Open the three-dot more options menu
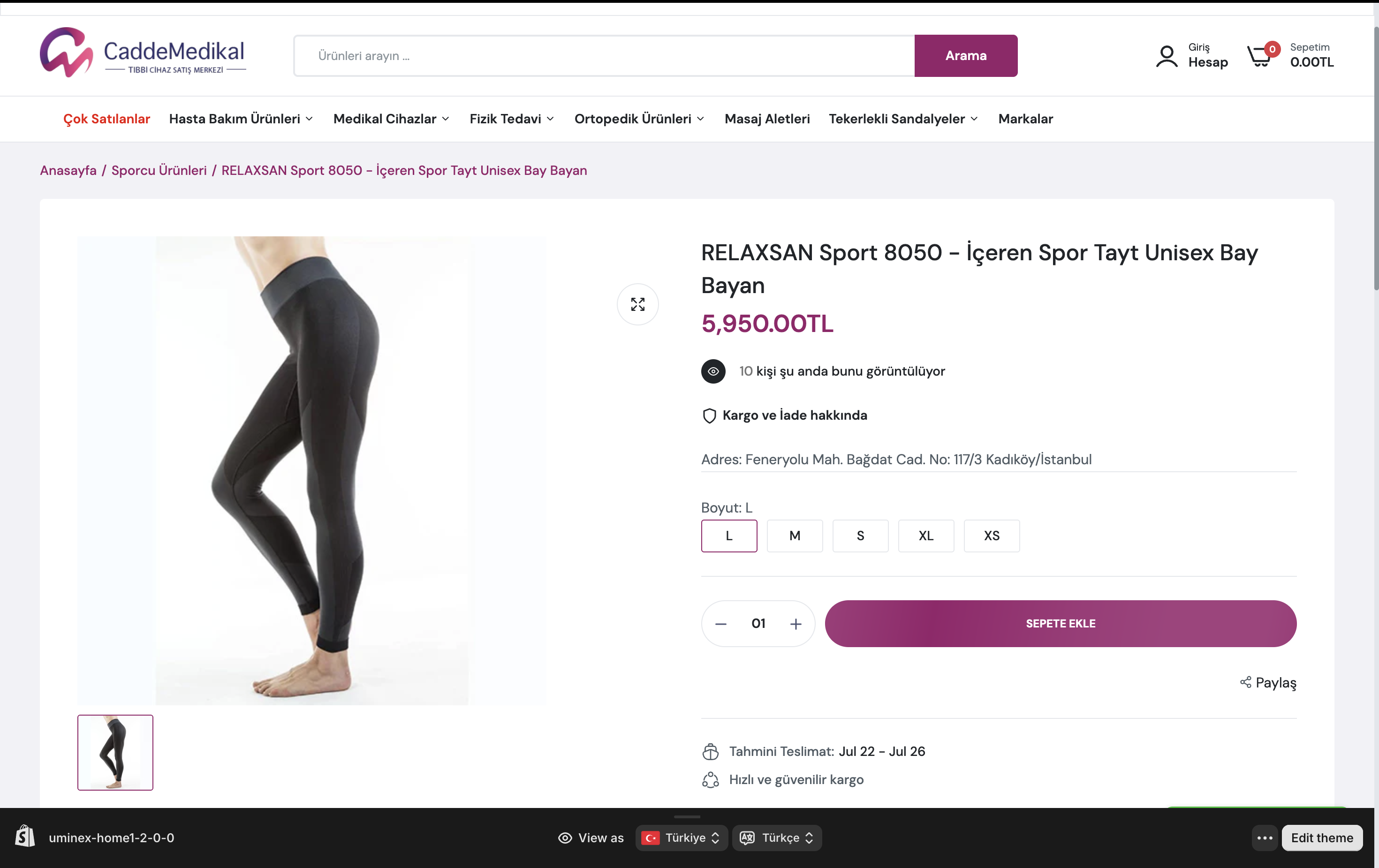This screenshot has width=1379, height=868. (x=1265, y=838)
